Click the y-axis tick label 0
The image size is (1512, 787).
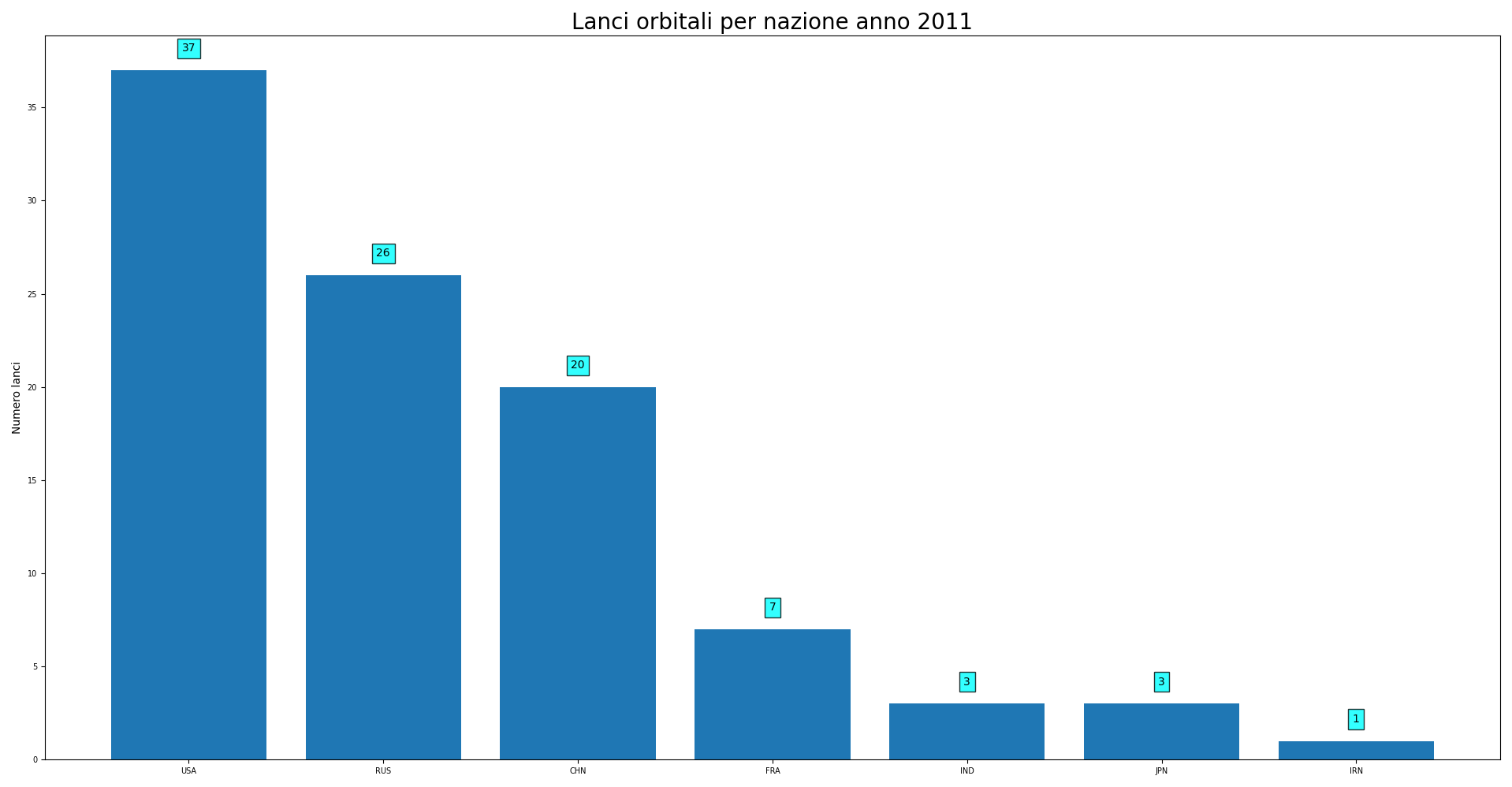pos(35,759)
